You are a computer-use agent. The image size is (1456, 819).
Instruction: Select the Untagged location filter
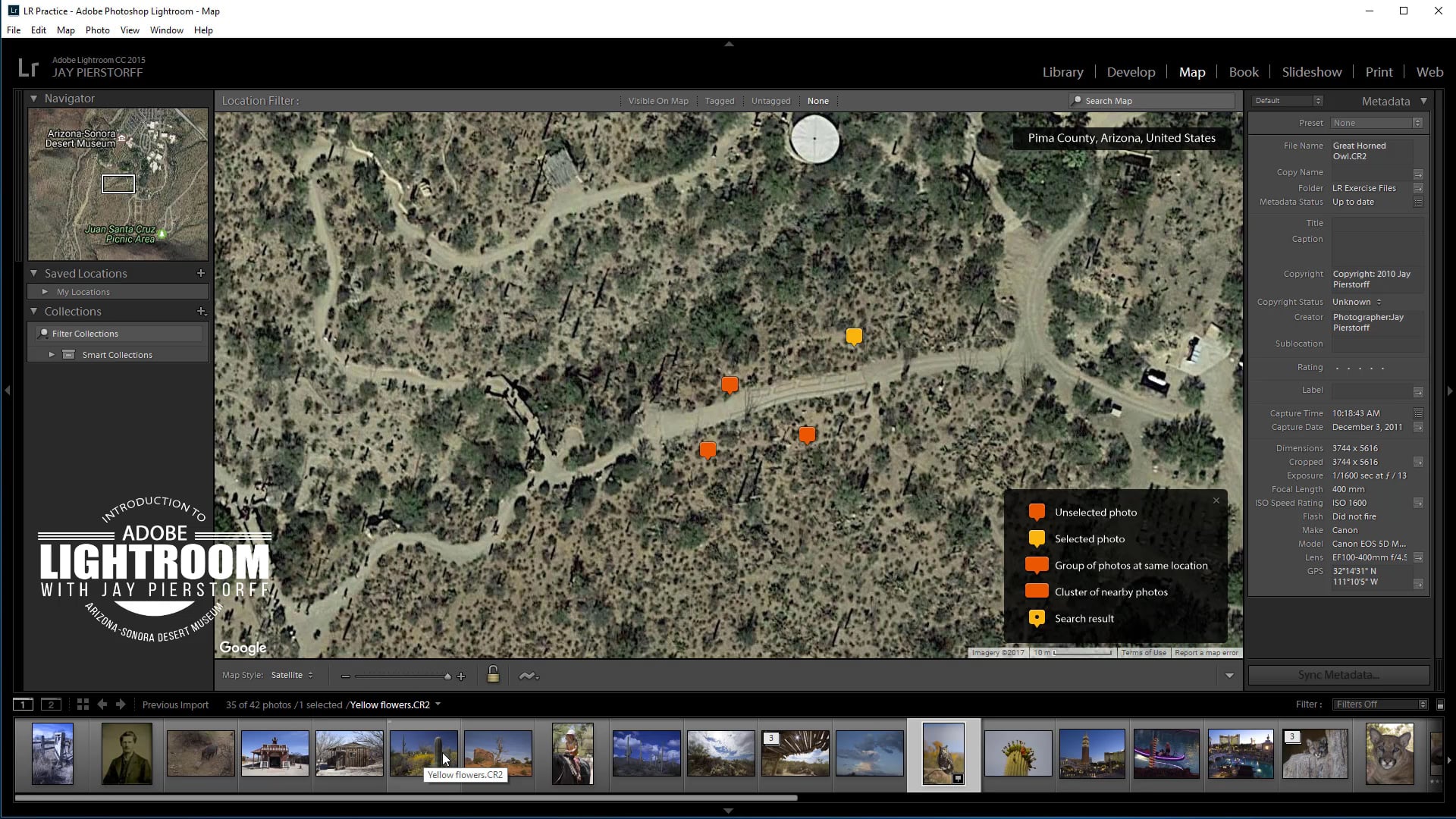point(770,101)
